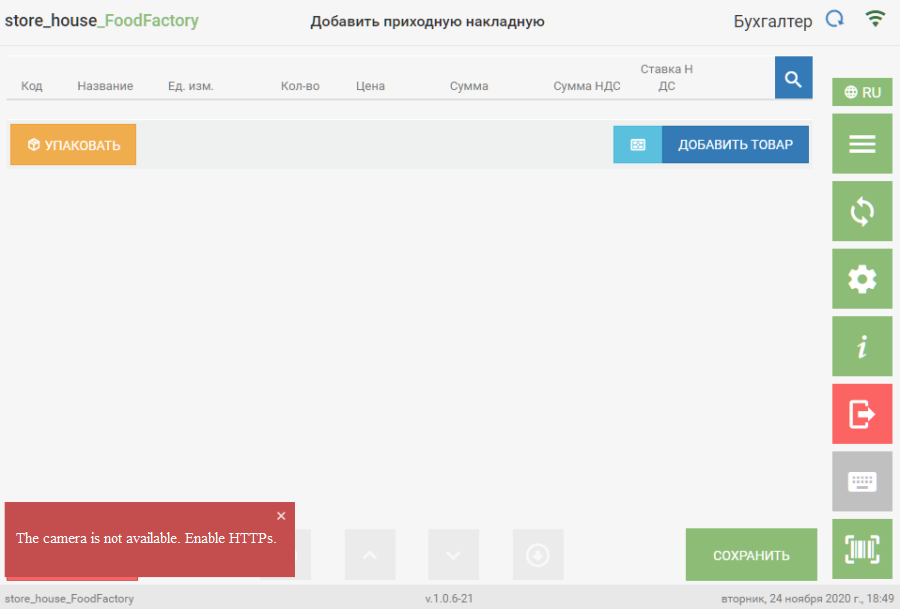Click the green sync arrows button
900x609 pixels.
coord(861,211)
